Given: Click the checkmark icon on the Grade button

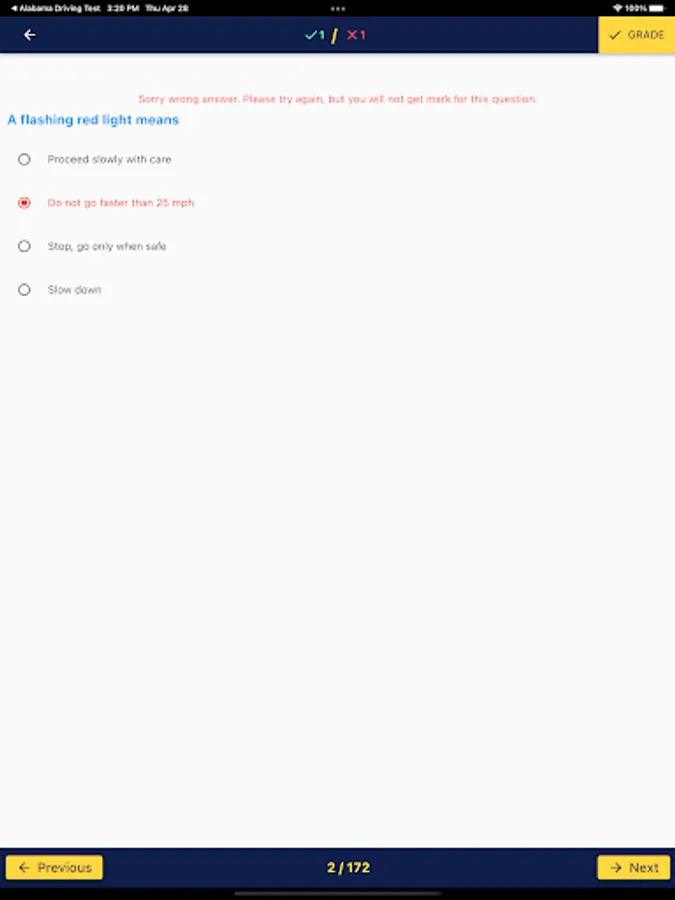Looking at the screenshot, I should [615, 35].
